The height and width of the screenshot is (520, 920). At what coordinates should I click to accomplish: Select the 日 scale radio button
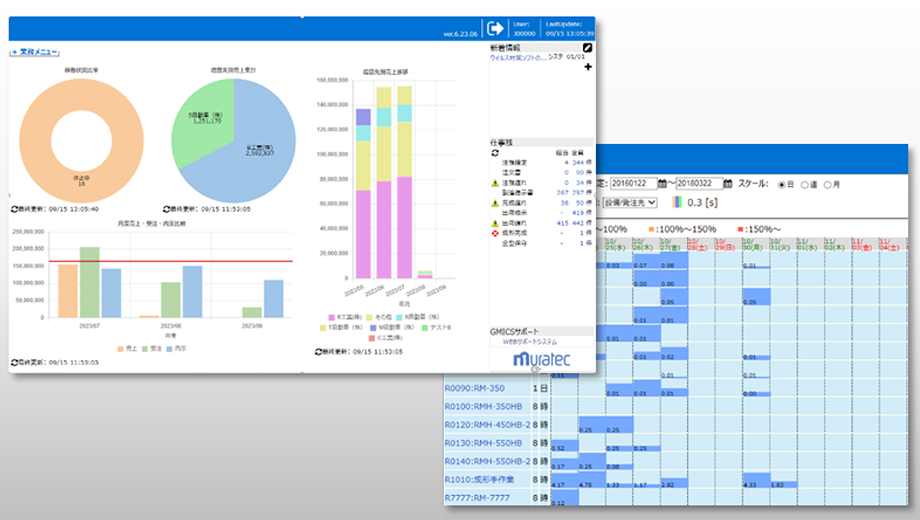coord(782,184)
